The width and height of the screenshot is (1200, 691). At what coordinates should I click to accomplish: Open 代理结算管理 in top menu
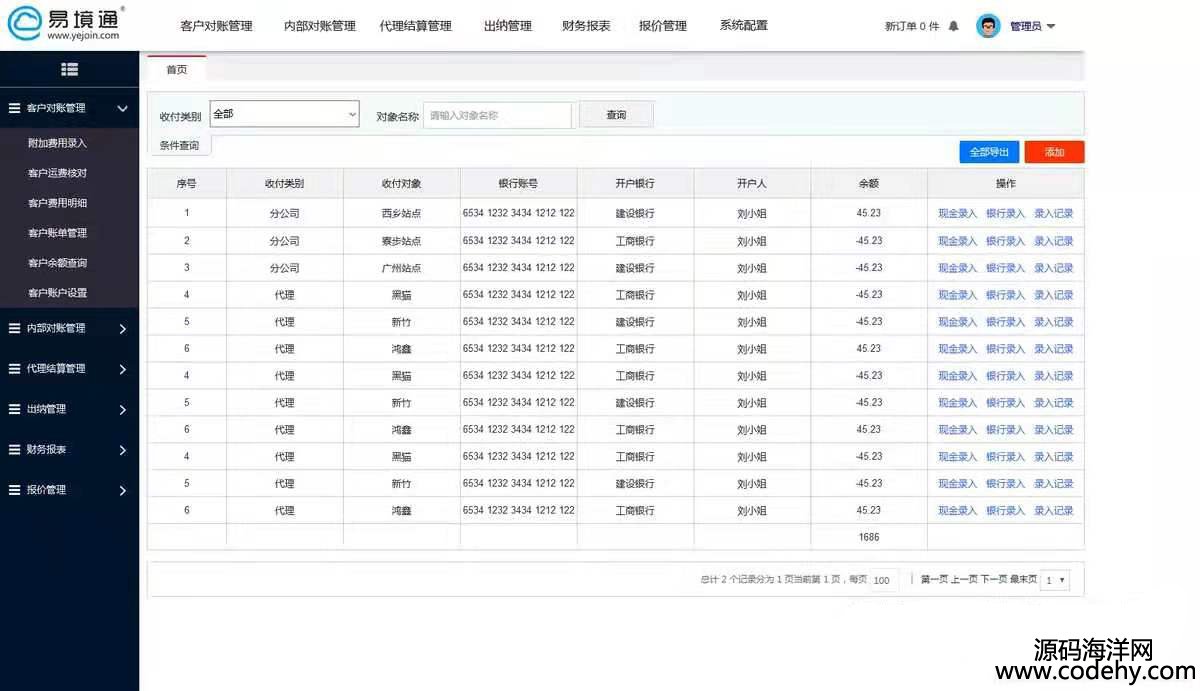coord(416,26)
